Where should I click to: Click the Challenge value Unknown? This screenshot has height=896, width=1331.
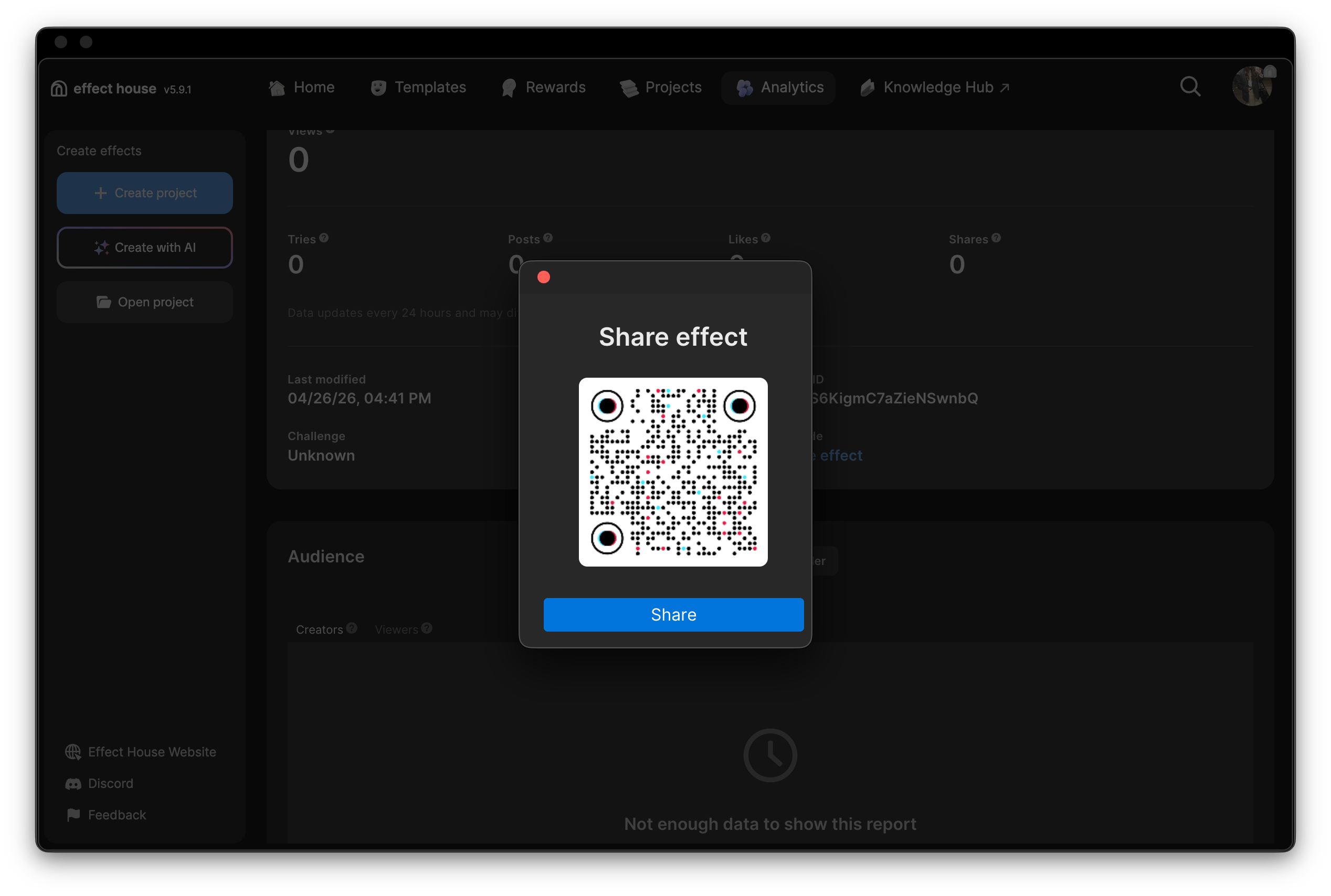321,455
